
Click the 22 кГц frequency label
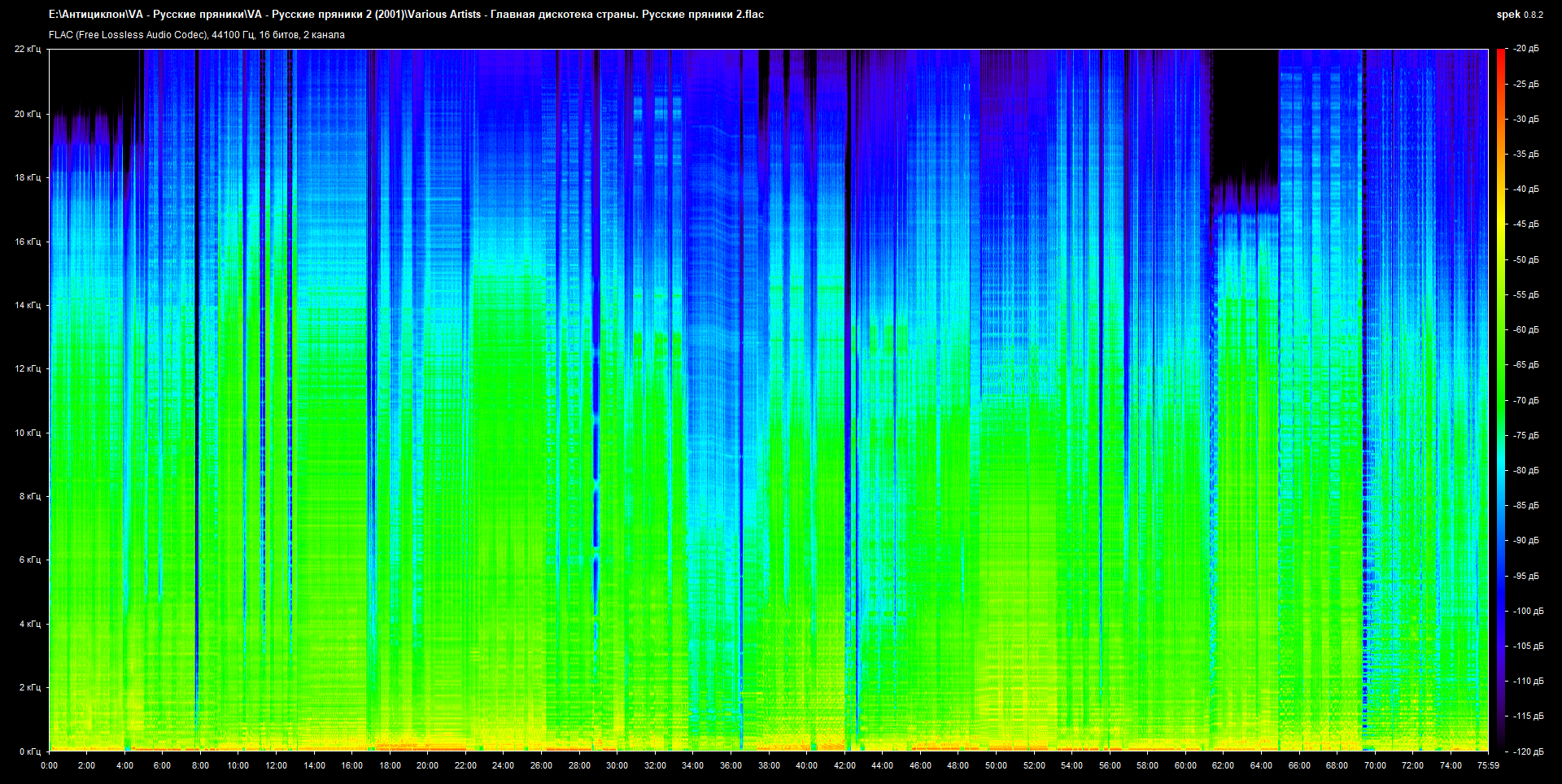point(28,50)
